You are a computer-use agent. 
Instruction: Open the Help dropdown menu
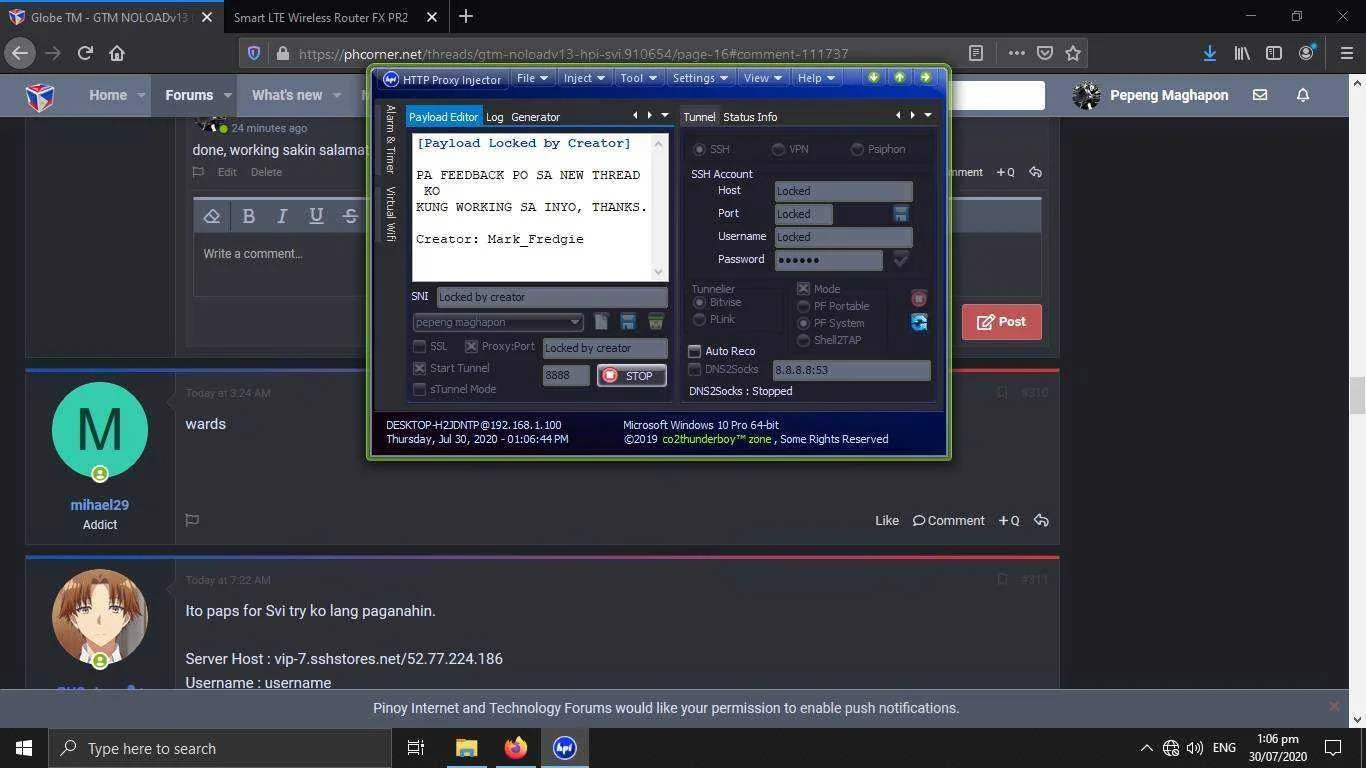pyautogui.click(x=816, y=78)
